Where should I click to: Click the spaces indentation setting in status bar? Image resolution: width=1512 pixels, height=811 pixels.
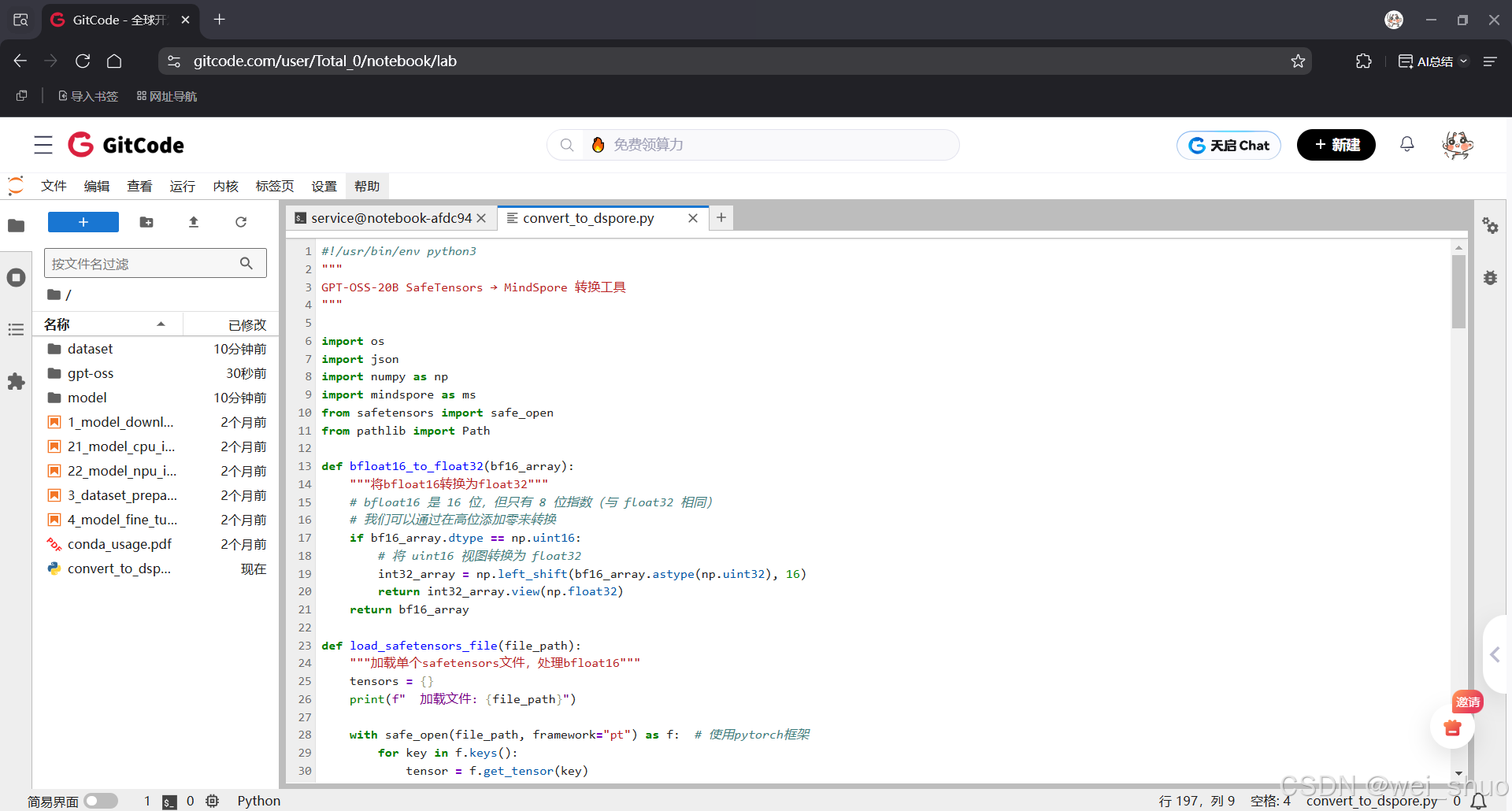coord(1270,801)
